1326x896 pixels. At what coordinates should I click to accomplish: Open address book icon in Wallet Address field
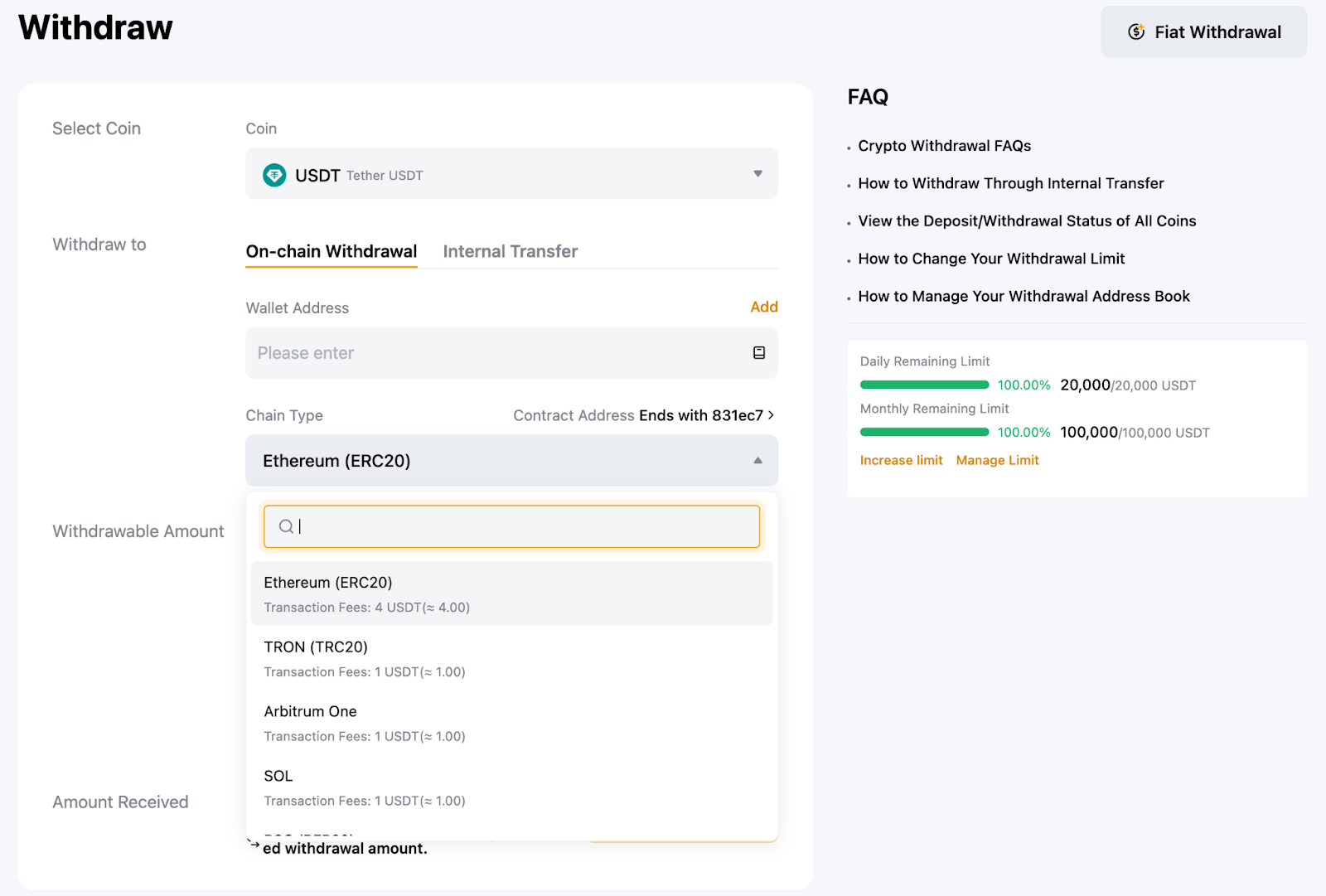tap(758, 353)
